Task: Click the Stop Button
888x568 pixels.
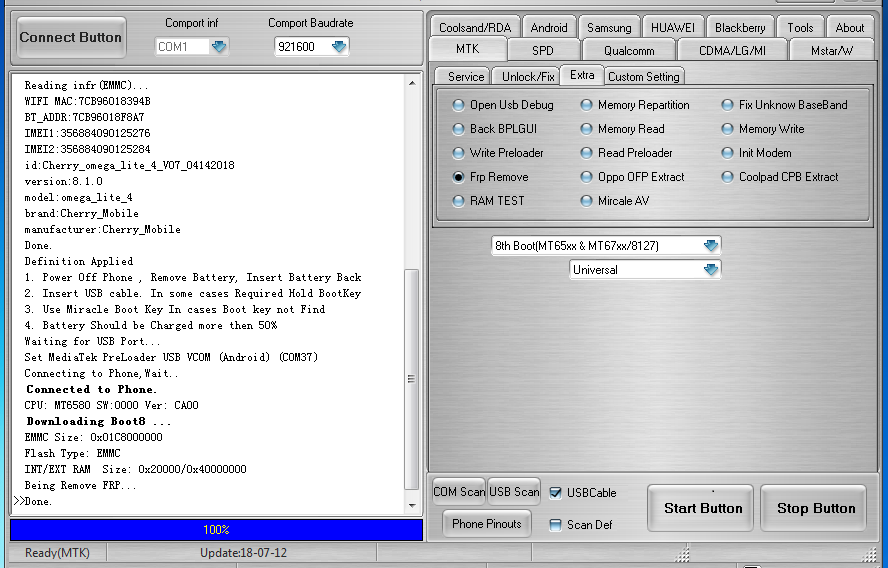Action: (814, 508)
